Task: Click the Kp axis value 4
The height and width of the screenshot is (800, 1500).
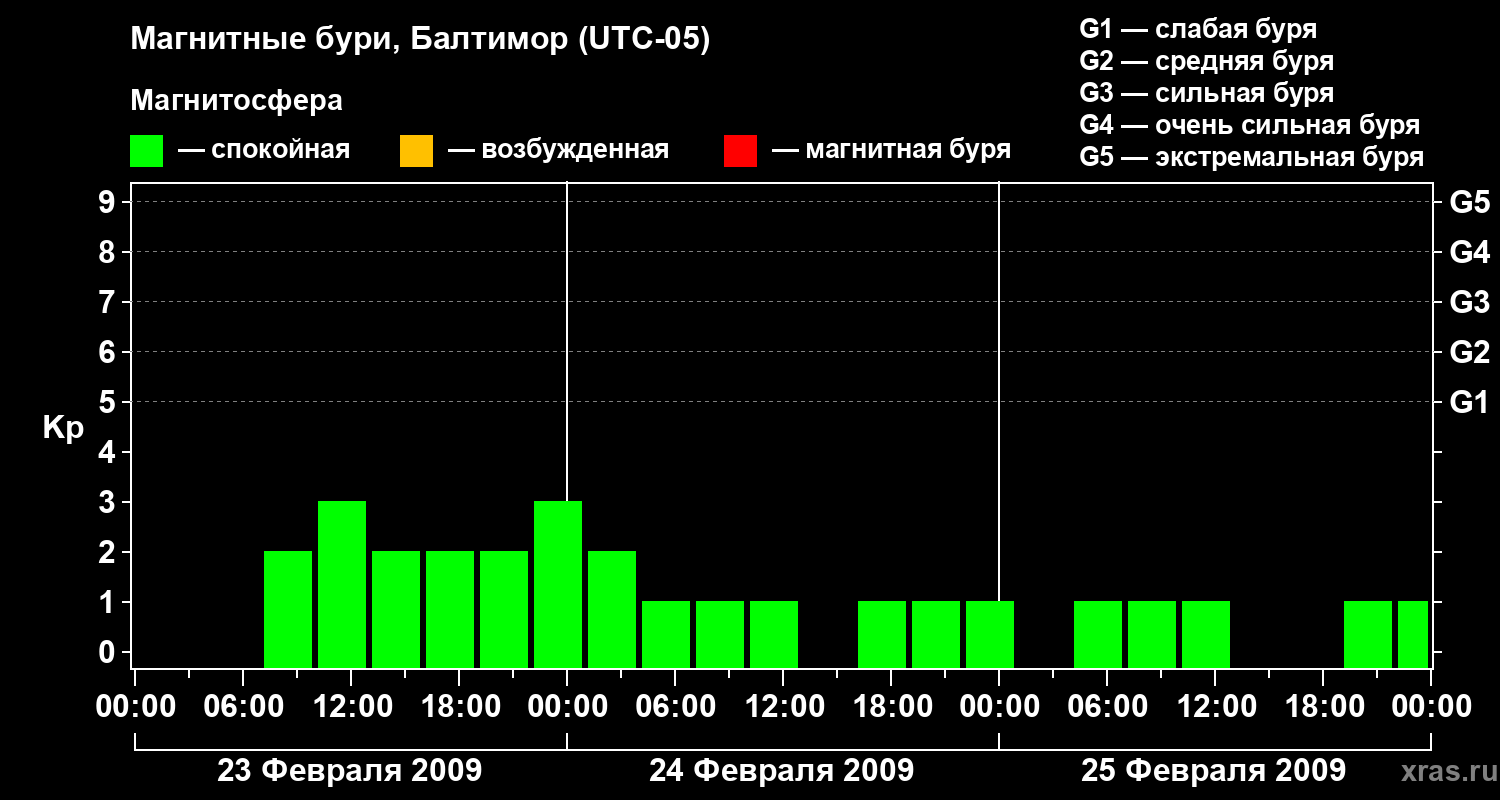Action: (109, 452)
